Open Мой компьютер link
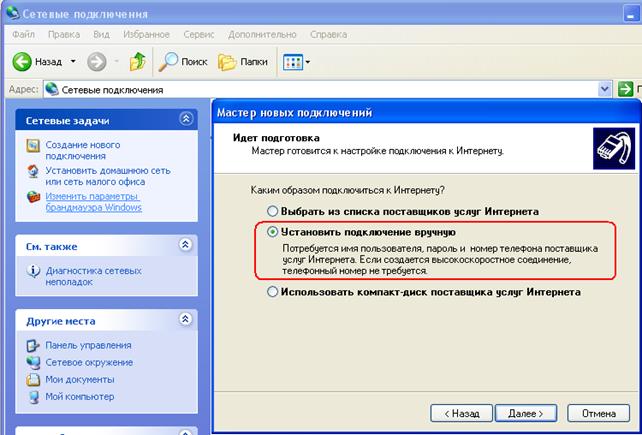Screen dimensions: 642x435 pos(79,397)
